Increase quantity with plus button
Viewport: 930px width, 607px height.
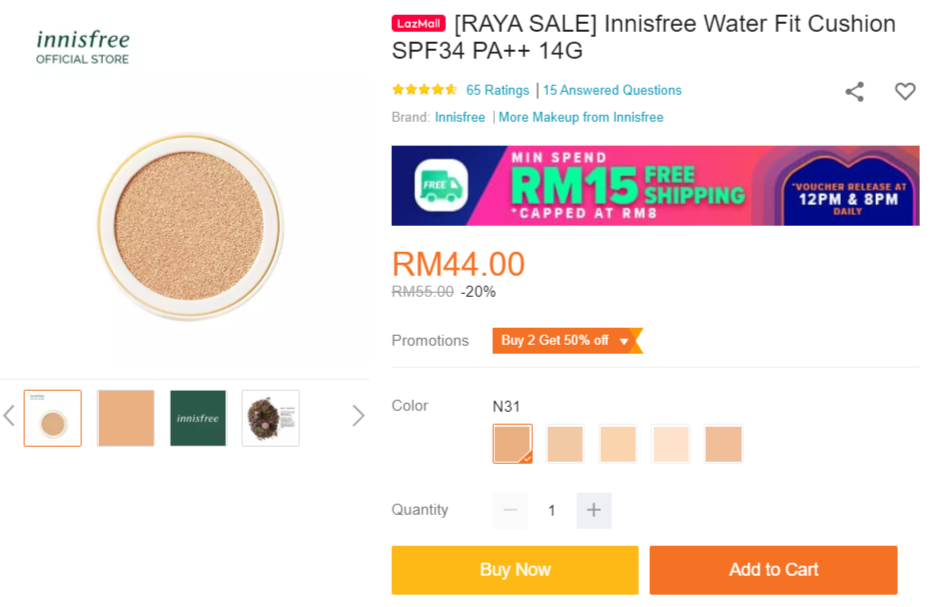pyautogui.click(x=593, y=510)
